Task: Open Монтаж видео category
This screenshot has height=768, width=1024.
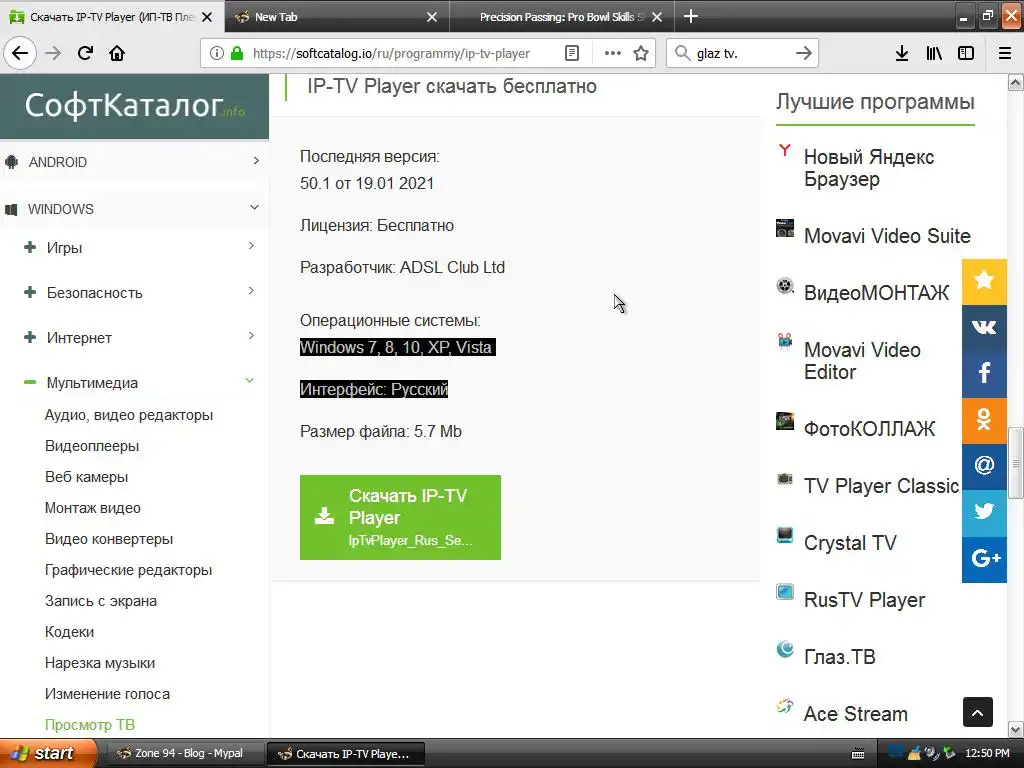Action: coord(93,508)
